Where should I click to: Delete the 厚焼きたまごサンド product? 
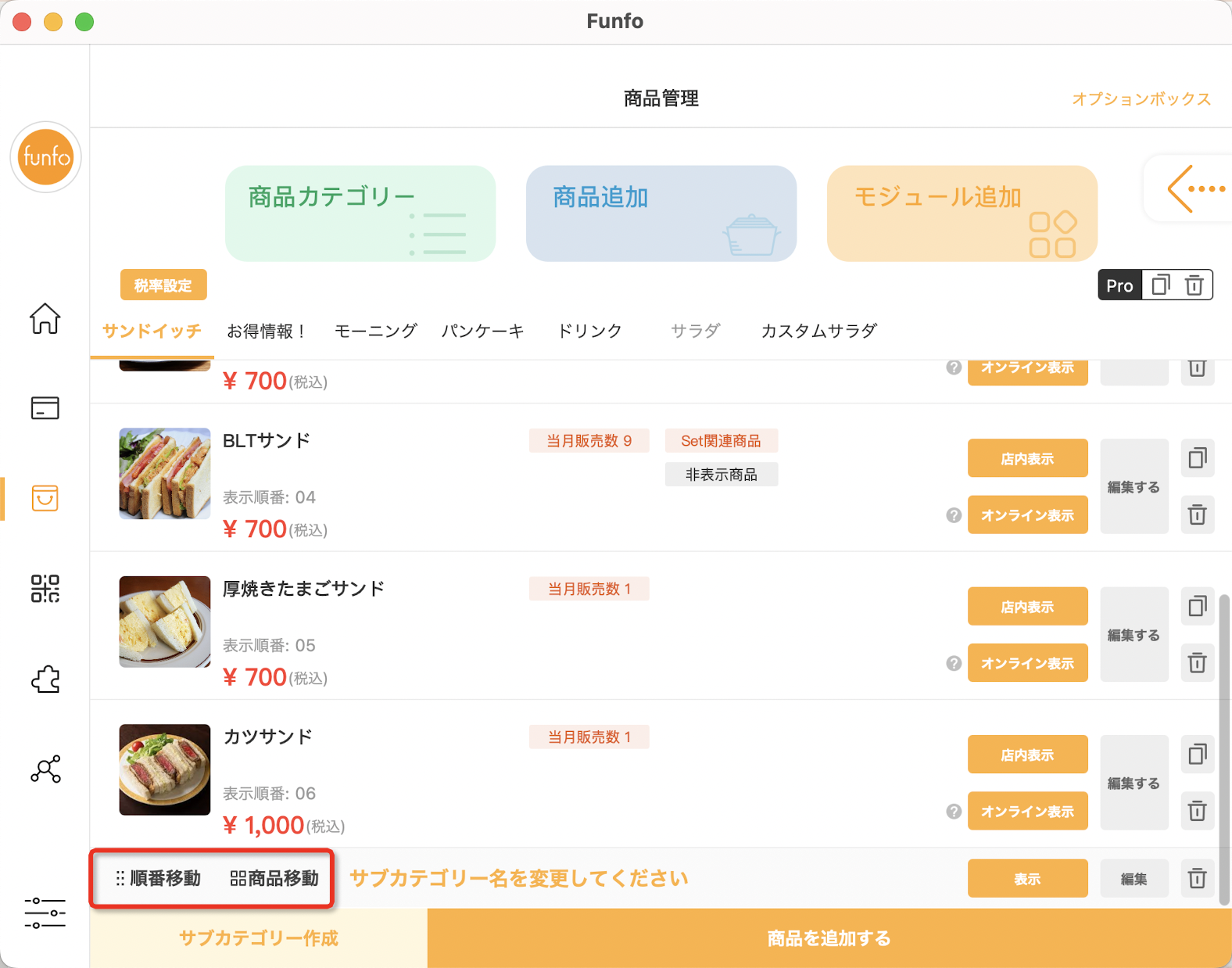click(x=1197, y=663)
